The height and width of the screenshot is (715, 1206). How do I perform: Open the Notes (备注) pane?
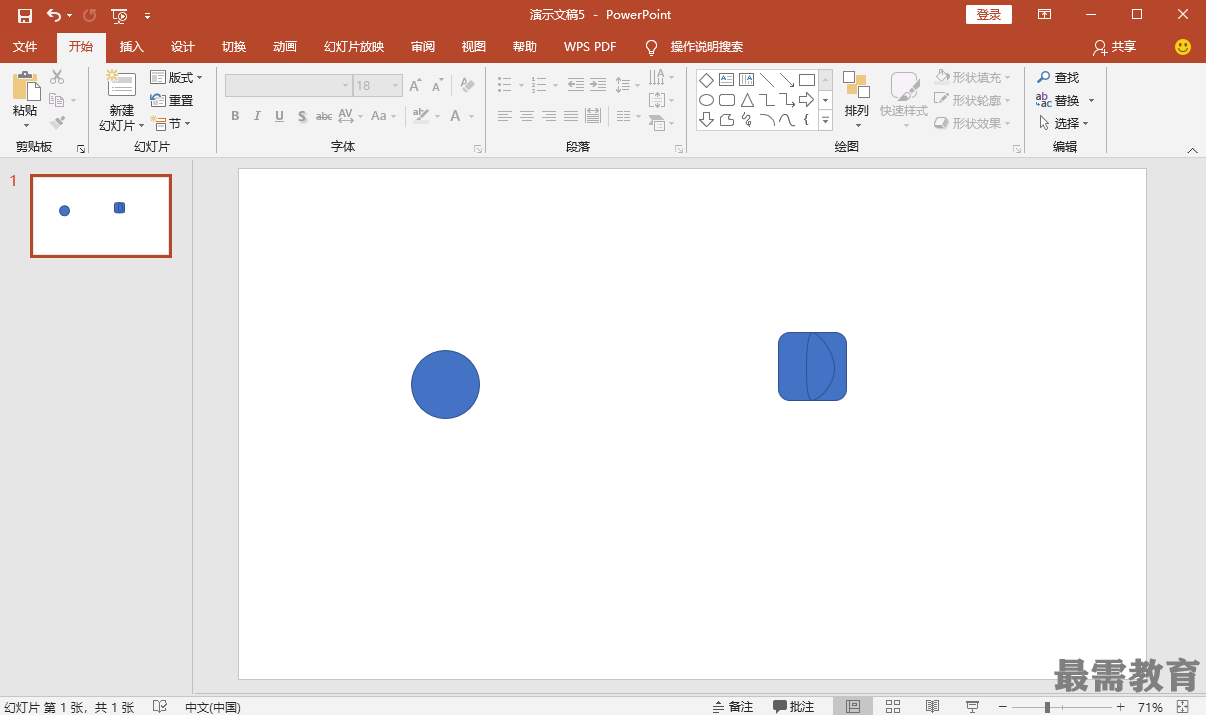733,706
